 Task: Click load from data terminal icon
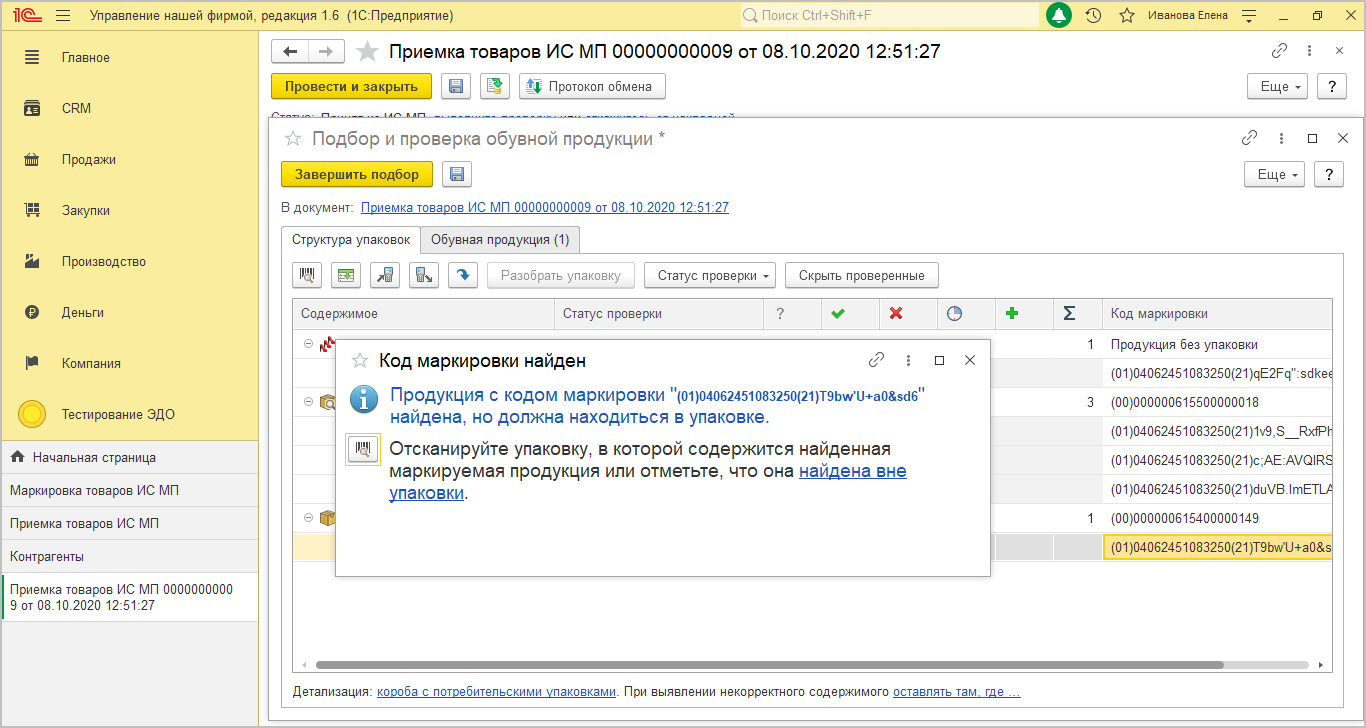pos(385,275)
